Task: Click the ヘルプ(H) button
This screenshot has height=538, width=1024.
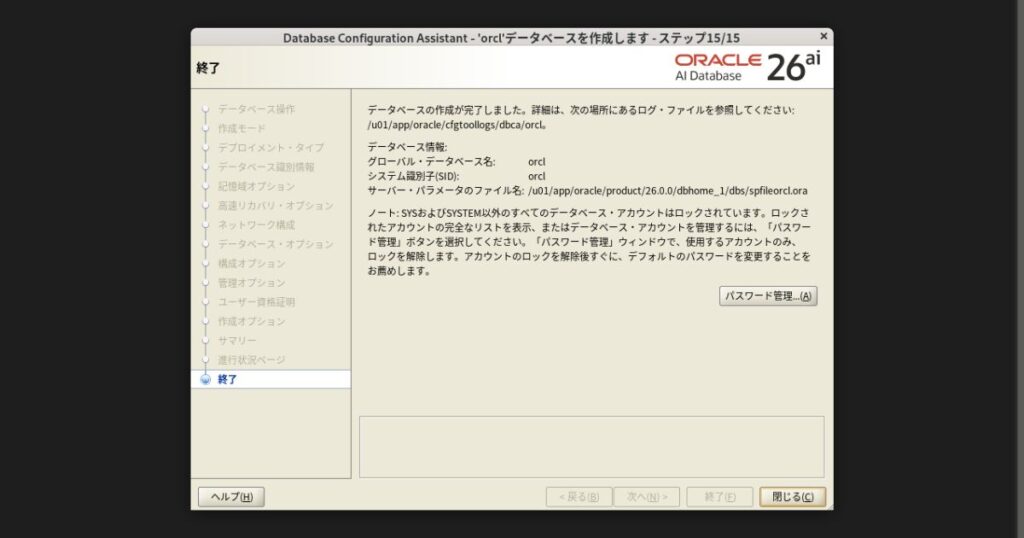Action: coord(231,497)
